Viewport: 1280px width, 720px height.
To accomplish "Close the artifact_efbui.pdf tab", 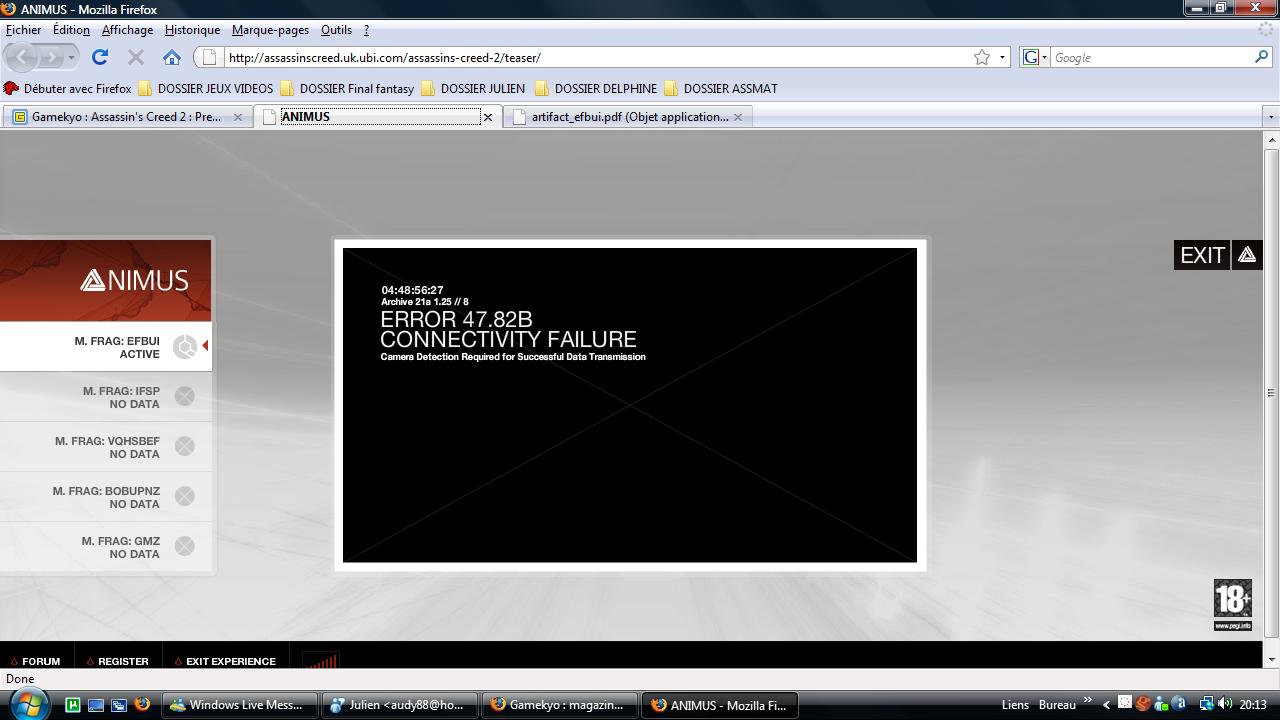I will [x=738, y=117].
